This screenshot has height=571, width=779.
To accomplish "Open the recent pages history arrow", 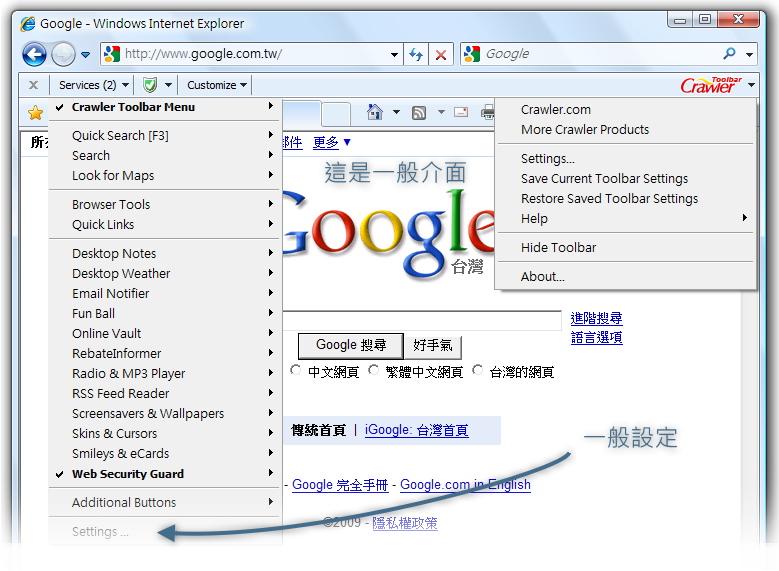I will tap(85, 55).
